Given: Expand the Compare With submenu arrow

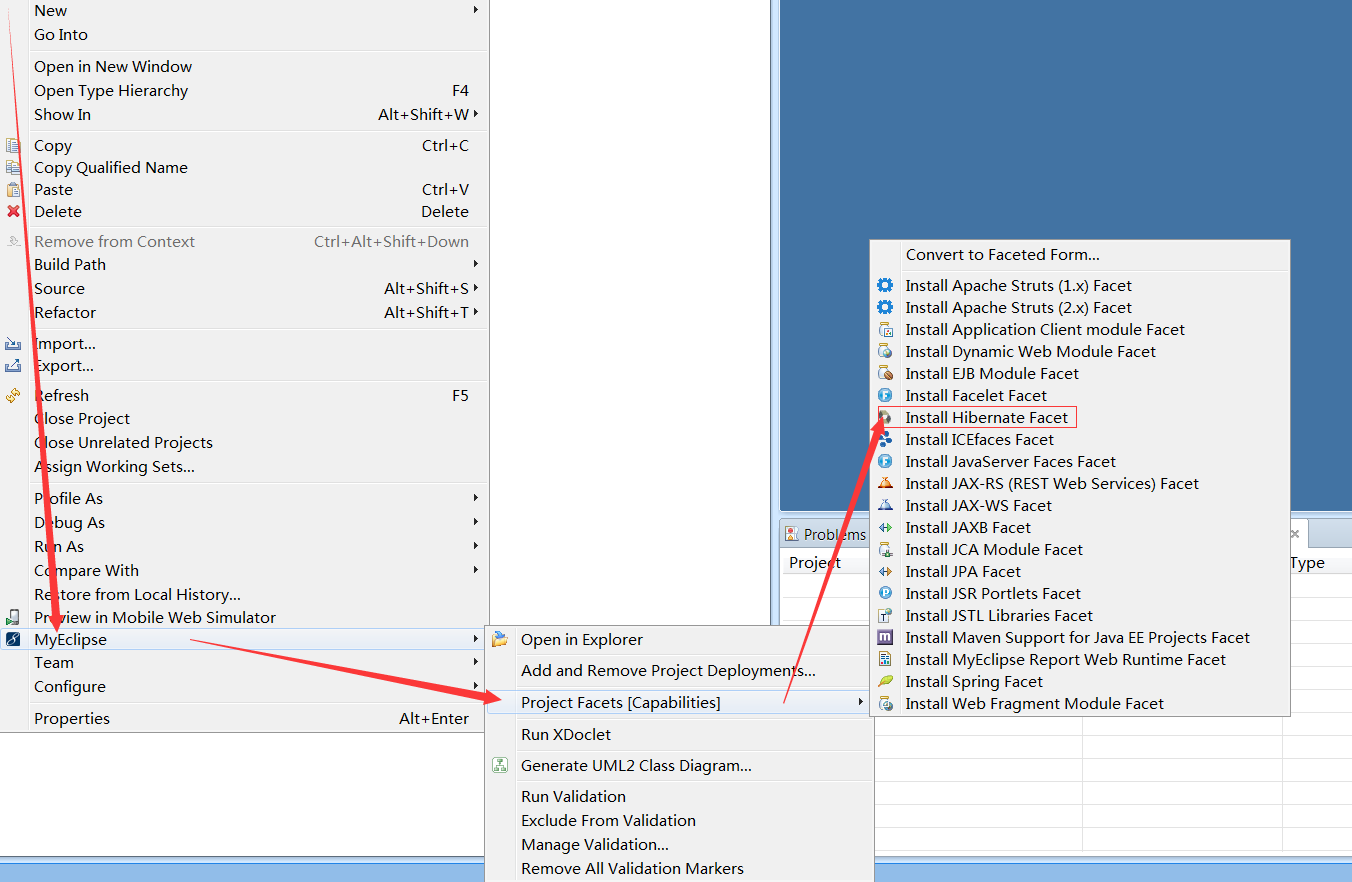Looking at the screenshot, I should coord(476,570).
